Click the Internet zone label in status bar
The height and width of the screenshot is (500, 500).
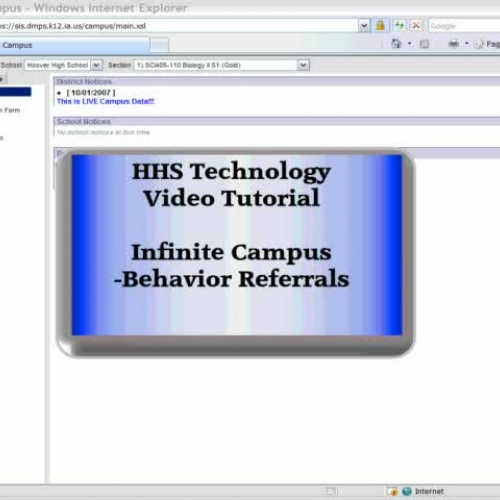click(429, 491)
